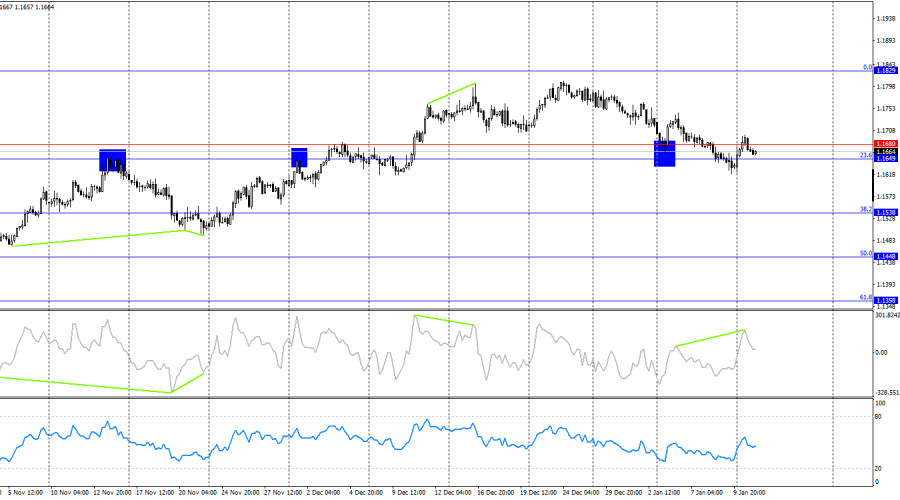Click the 0.0 Fibonacci level label
900x500 pixels.
coord(868,67)
